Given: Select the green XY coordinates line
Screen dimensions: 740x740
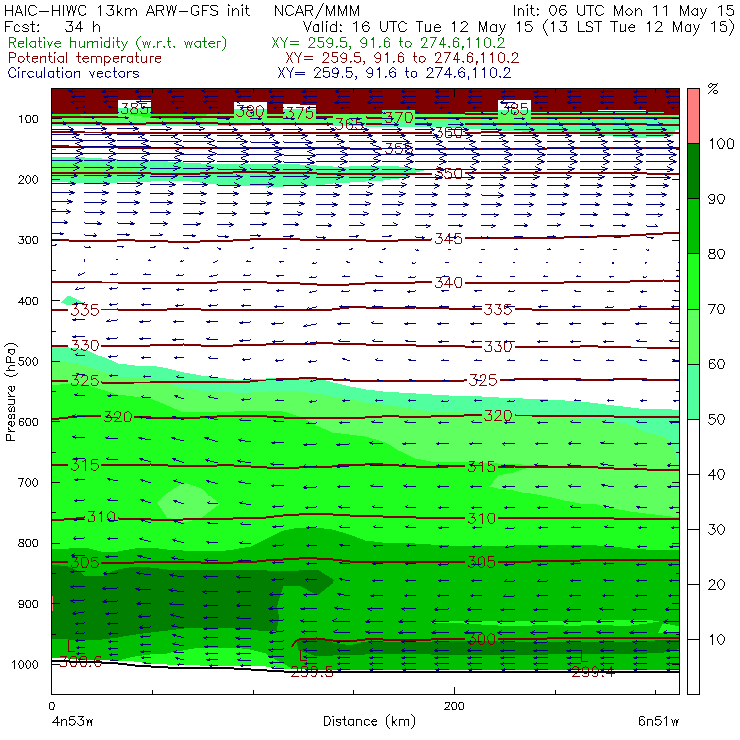Looking at the screenshot, I should [388, 43].
